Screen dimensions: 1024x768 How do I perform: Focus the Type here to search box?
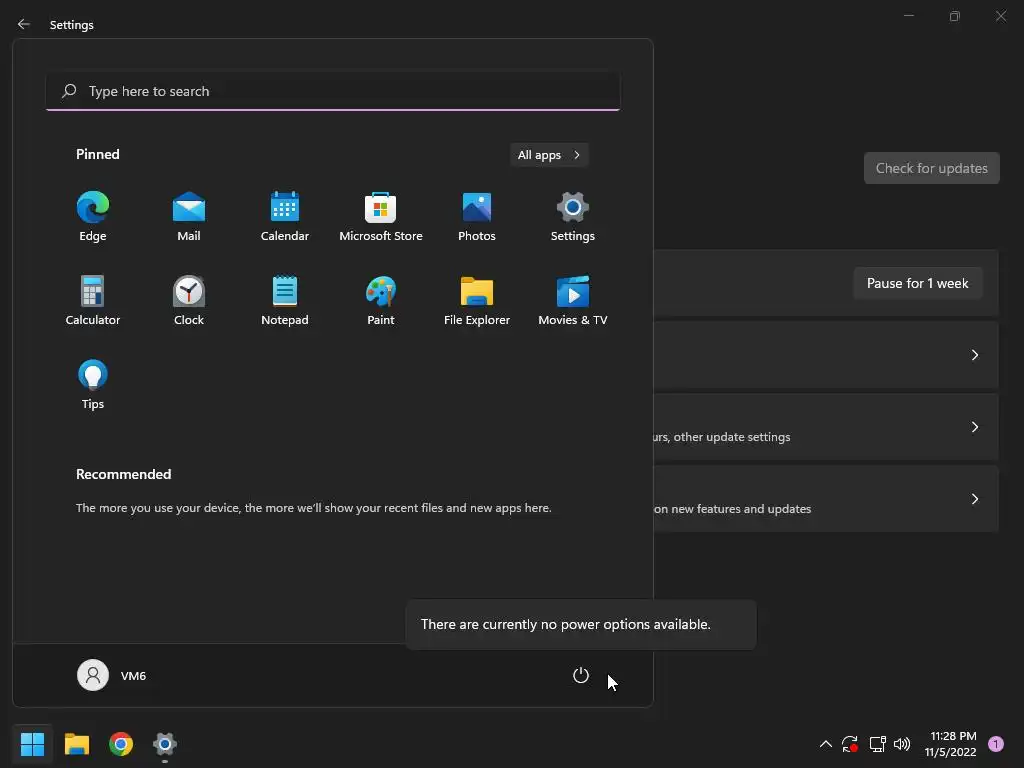333,91
